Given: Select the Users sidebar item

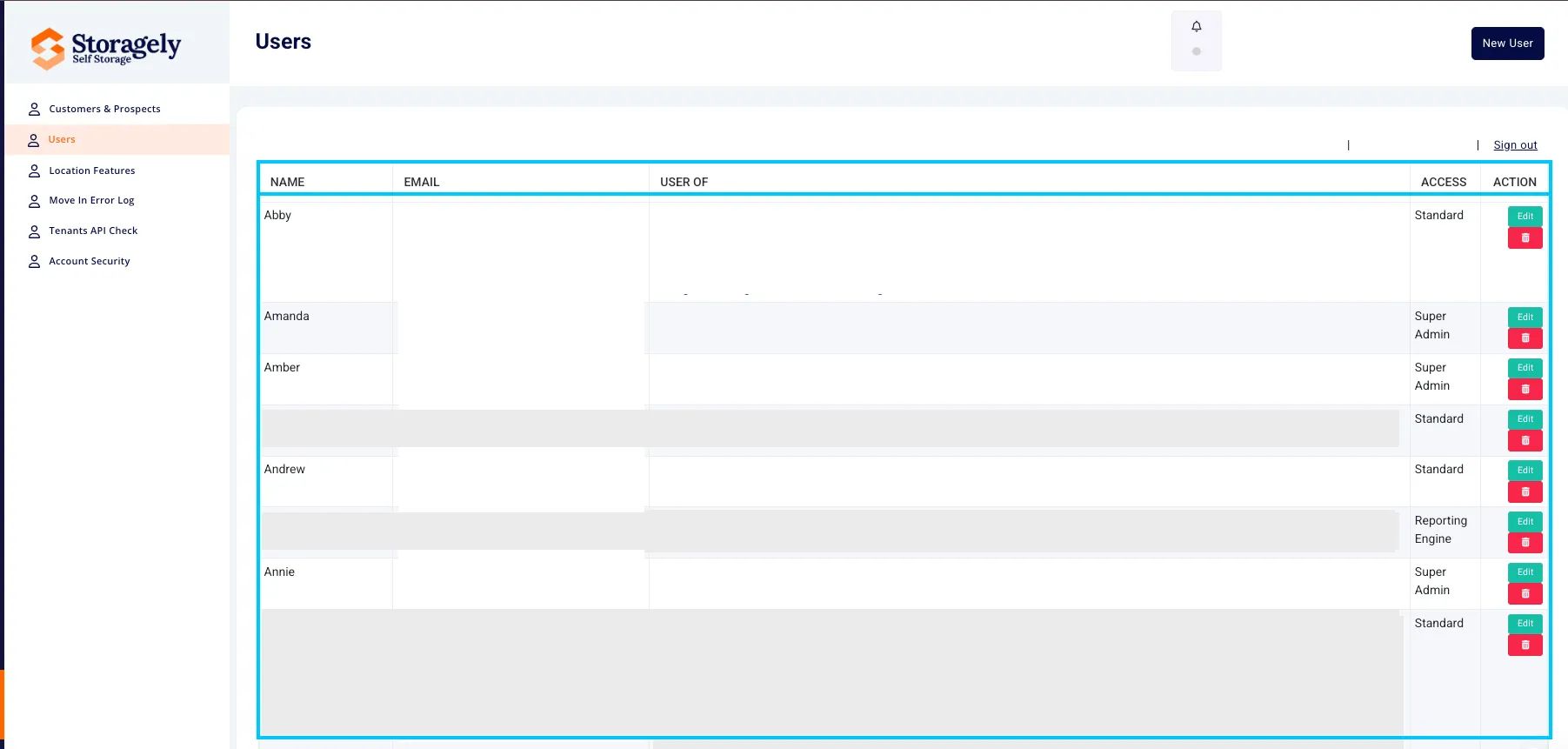Looking at the screenshot, I should click(117, 139).
